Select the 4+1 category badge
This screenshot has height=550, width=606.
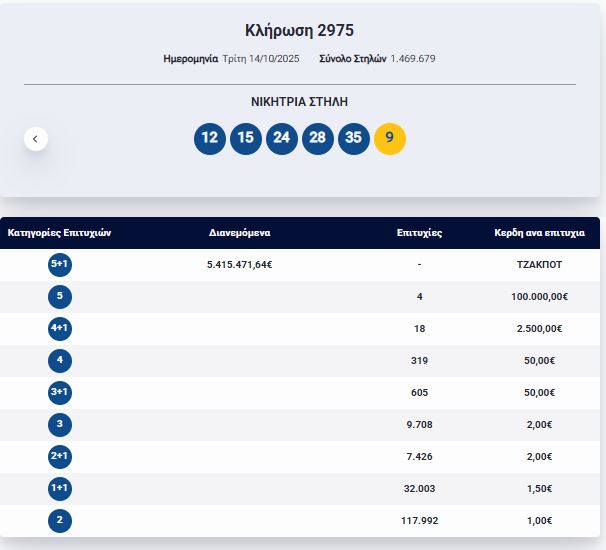[x=60, y=329]
